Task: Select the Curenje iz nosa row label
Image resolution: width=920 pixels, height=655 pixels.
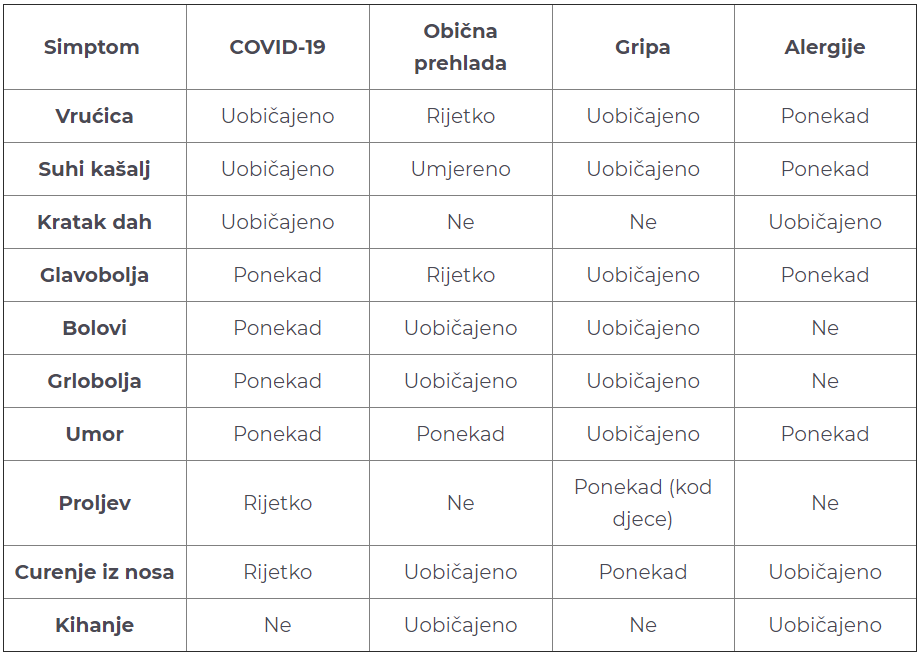Action: point(94,572)
